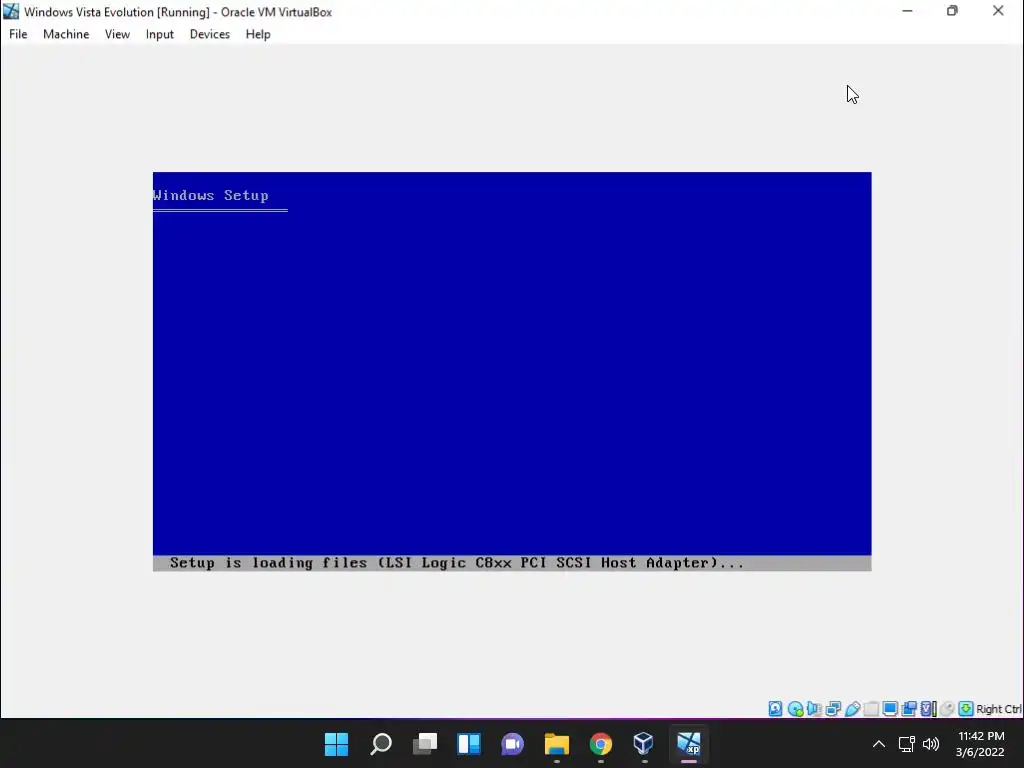
Task: Open the Help menu
Action: tap(258, 34)
